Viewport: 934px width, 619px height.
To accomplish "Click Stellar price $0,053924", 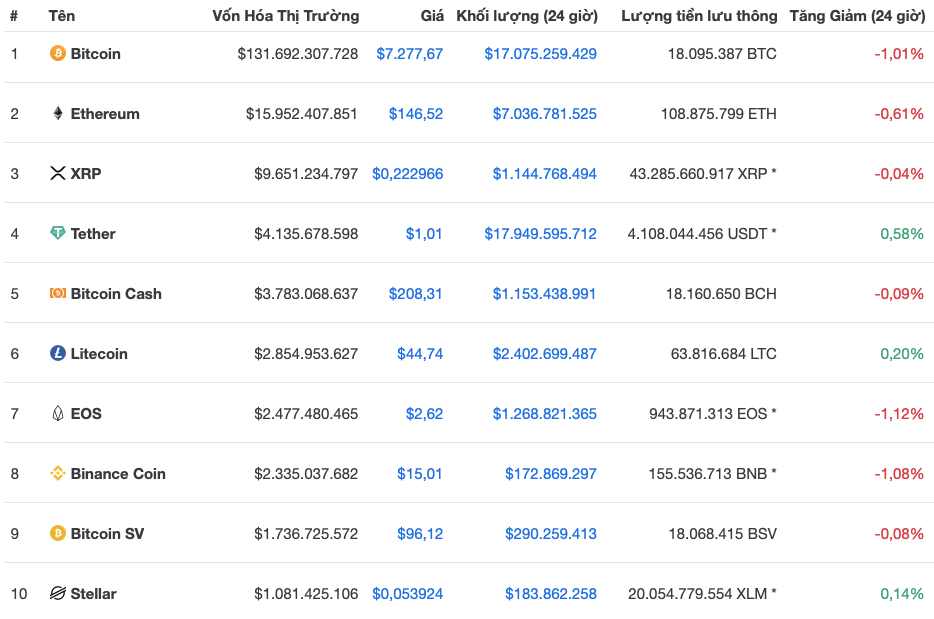I will point(407,594).
